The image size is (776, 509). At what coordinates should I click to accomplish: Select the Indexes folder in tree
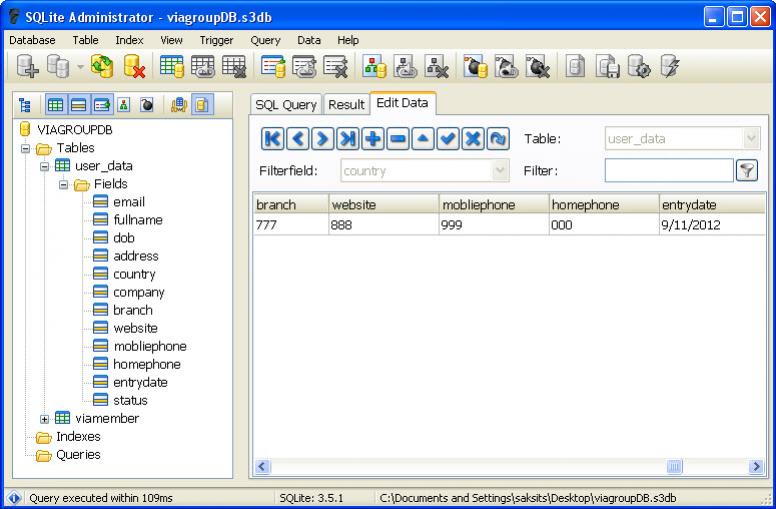click(77, 437)
